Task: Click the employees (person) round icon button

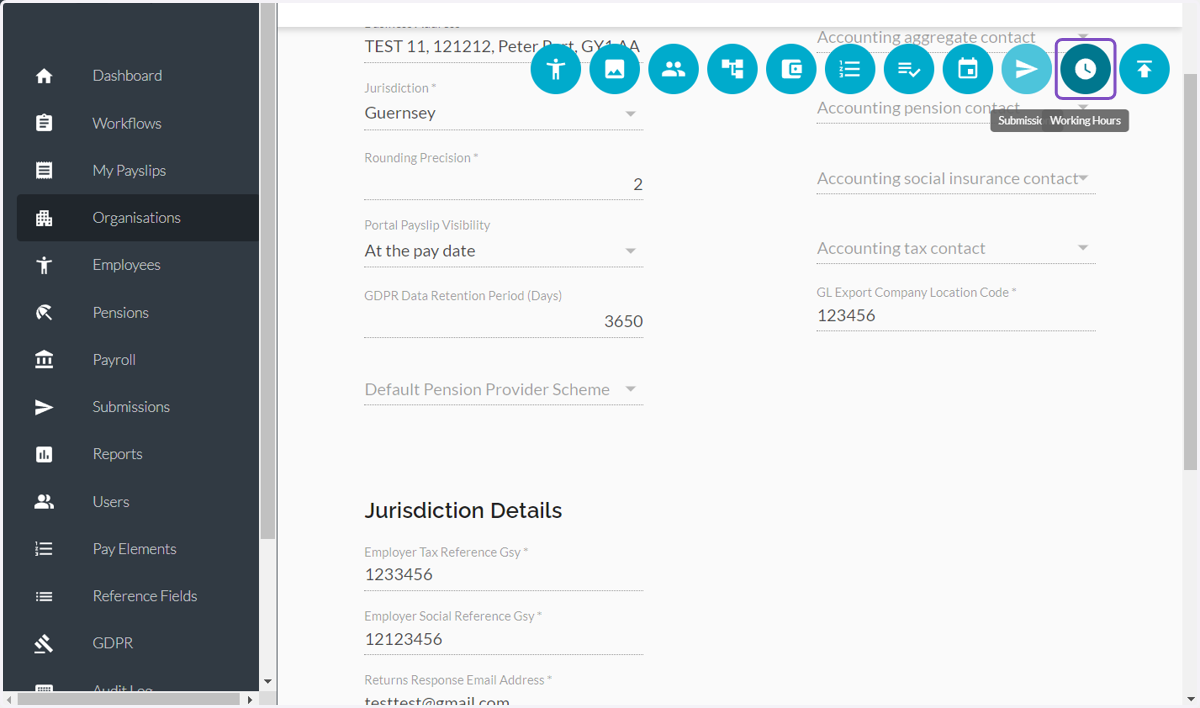Action: [x=556, y=69]
